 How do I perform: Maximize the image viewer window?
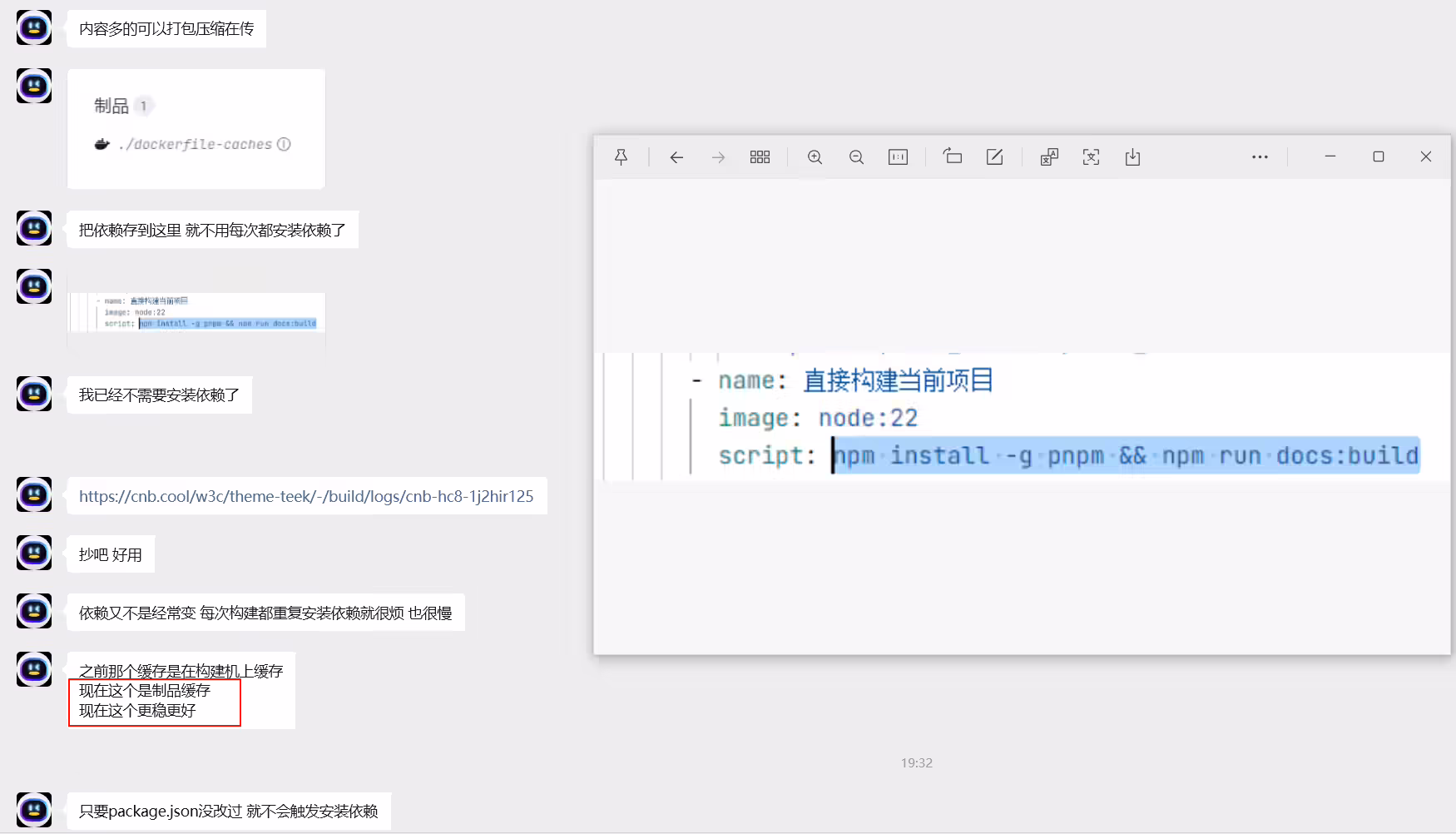(x=1378, y=156)
